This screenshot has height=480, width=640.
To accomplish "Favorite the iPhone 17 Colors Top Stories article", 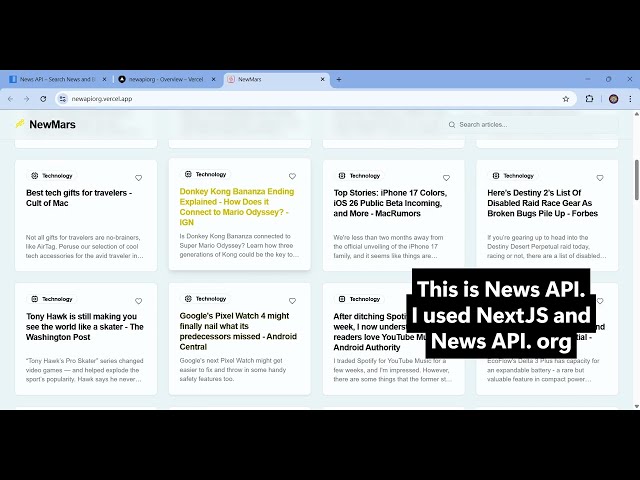I will point(446,178).
